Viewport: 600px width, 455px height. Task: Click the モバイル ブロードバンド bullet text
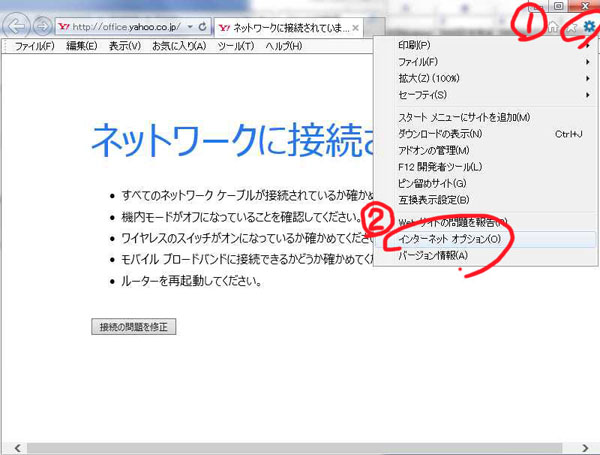coord(248,259)
